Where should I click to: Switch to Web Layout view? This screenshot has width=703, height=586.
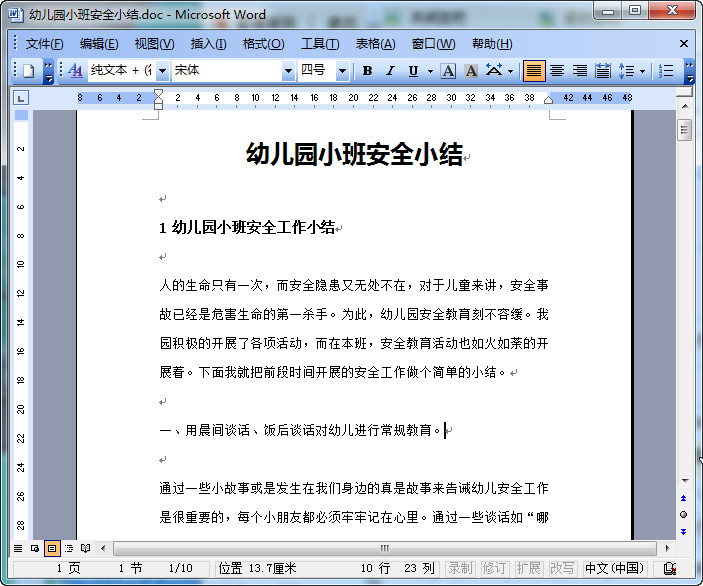(x=35, y=548)
